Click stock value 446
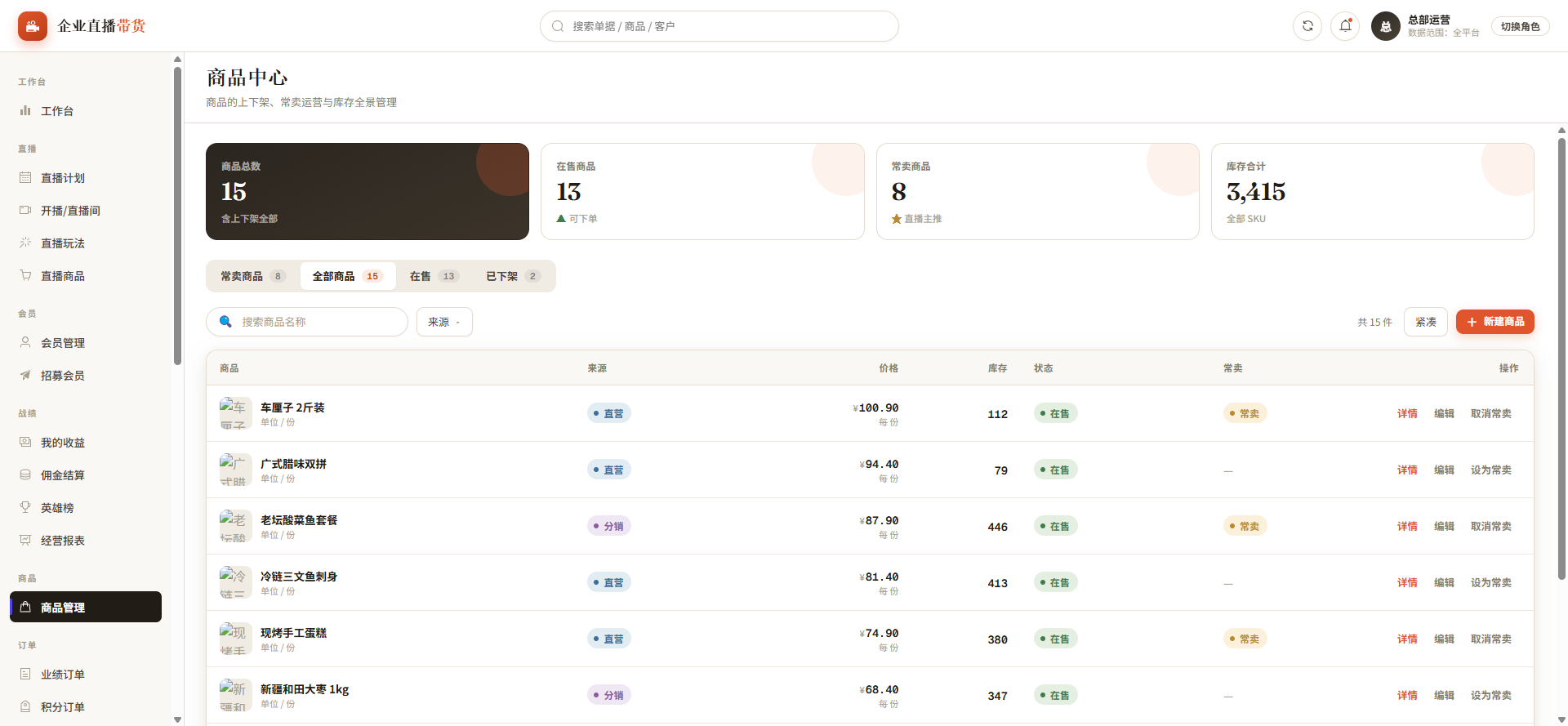 [997, 527]
